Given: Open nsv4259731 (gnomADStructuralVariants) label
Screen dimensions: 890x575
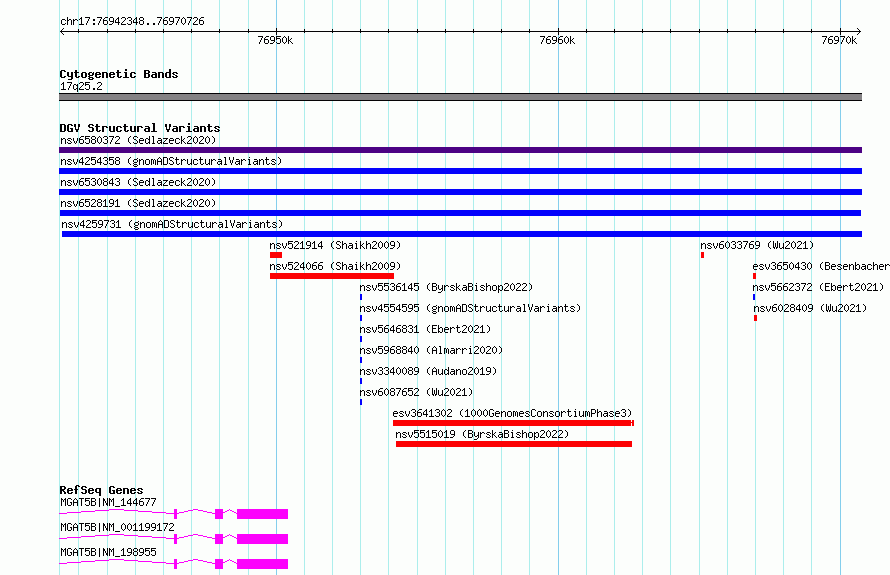Looking at the screenshot, I should click(x=172, y=224).
